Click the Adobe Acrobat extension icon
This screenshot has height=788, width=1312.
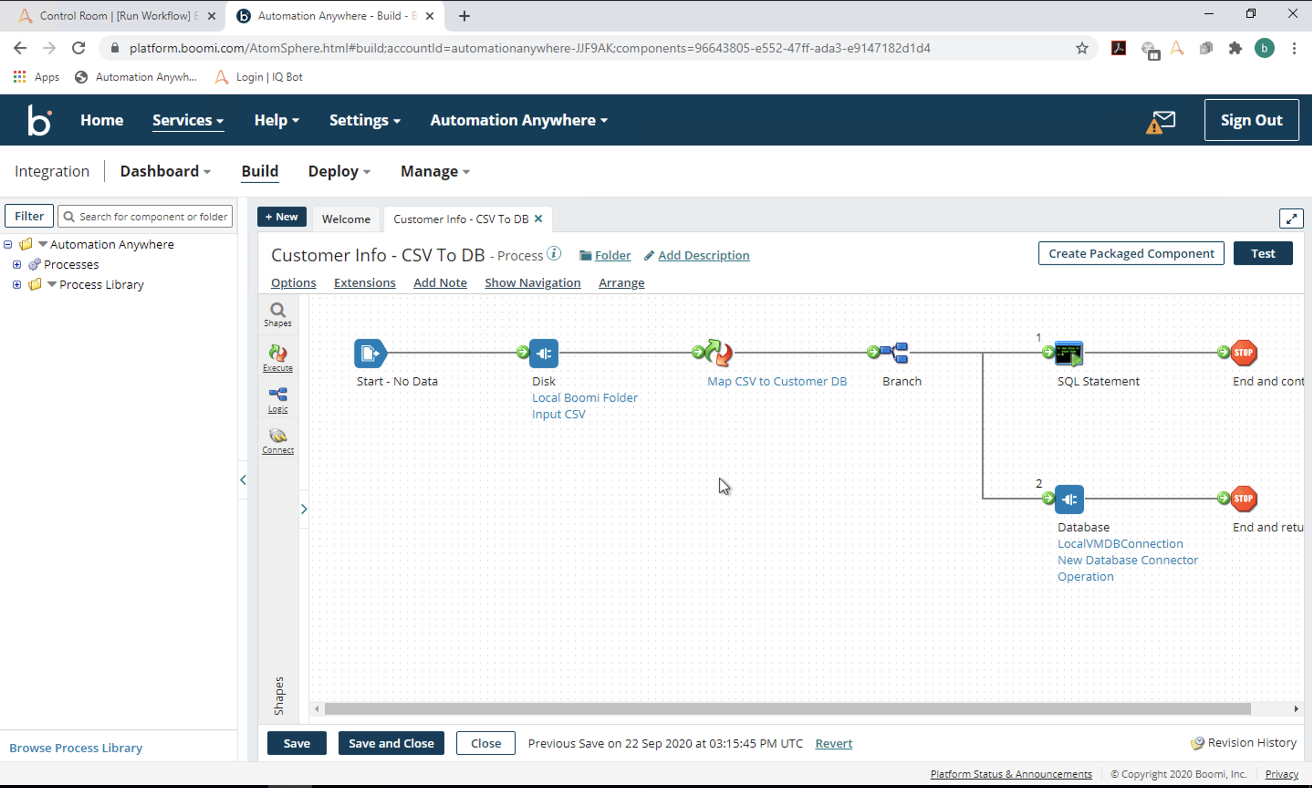pos(1119,48)
